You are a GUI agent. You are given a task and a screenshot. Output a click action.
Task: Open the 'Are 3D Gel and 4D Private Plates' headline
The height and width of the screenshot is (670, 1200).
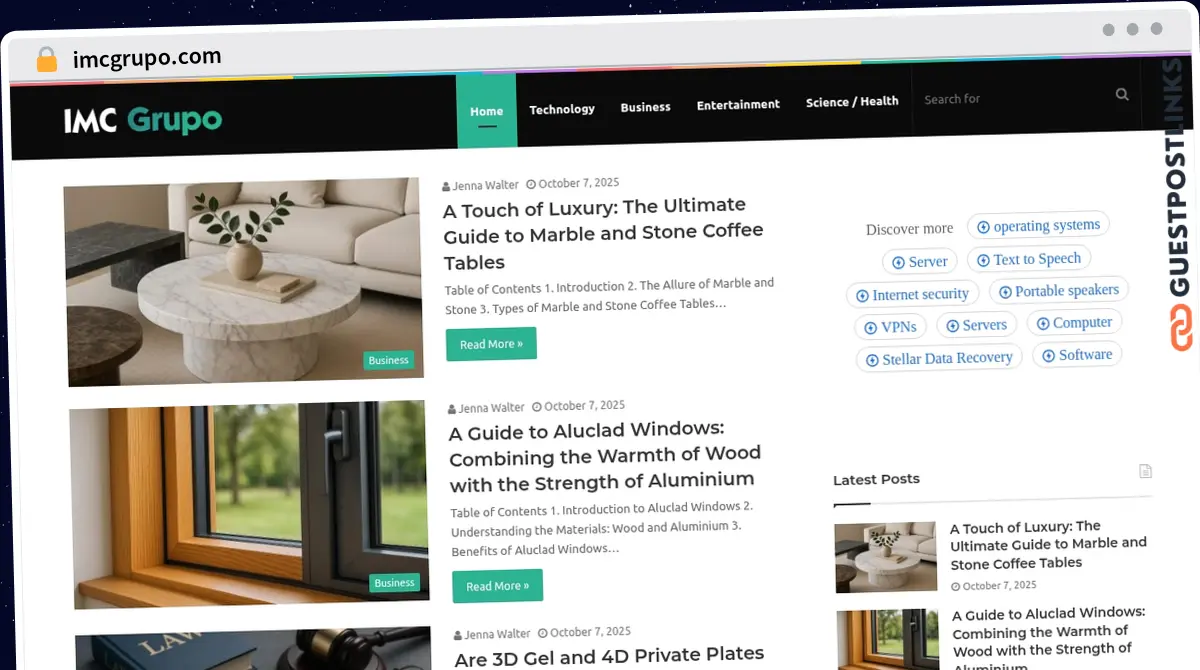point(609,656)
